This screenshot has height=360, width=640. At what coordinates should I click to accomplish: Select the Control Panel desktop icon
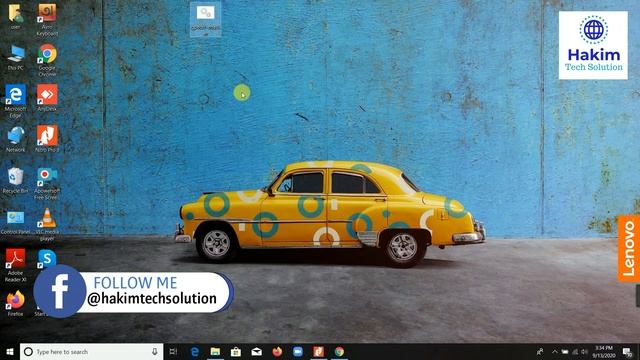point(16,222)
